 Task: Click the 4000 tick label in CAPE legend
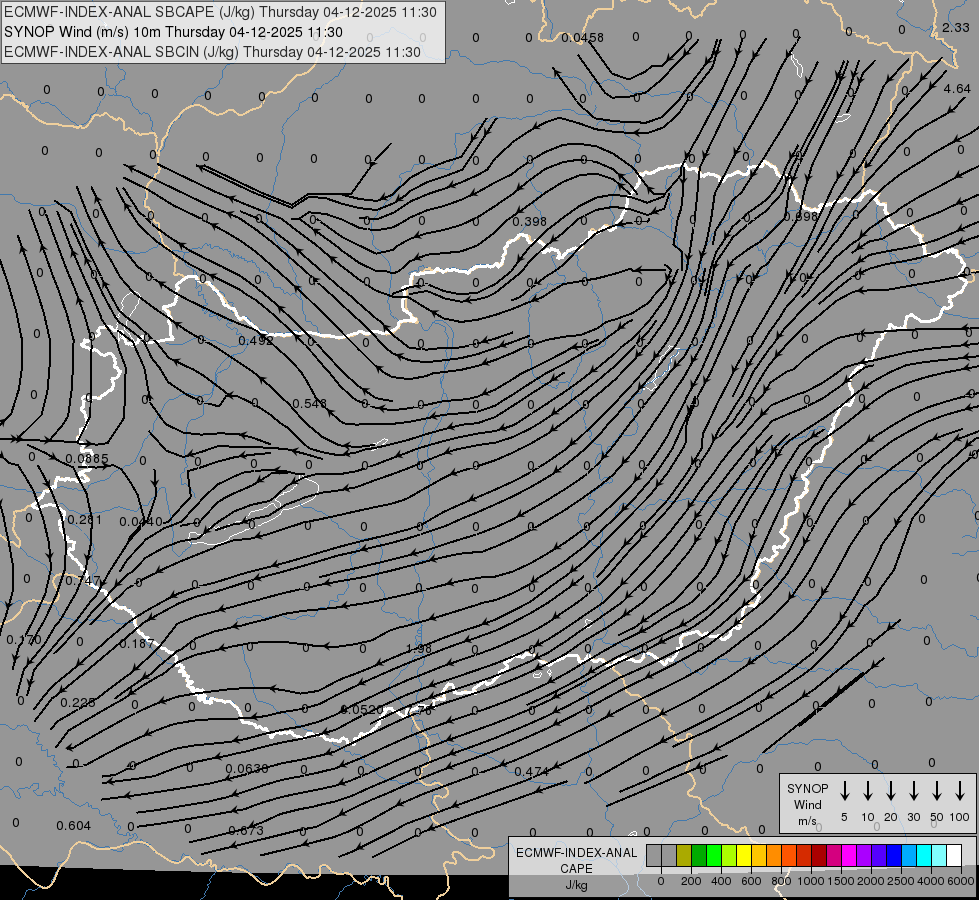(x=931, y=881)
